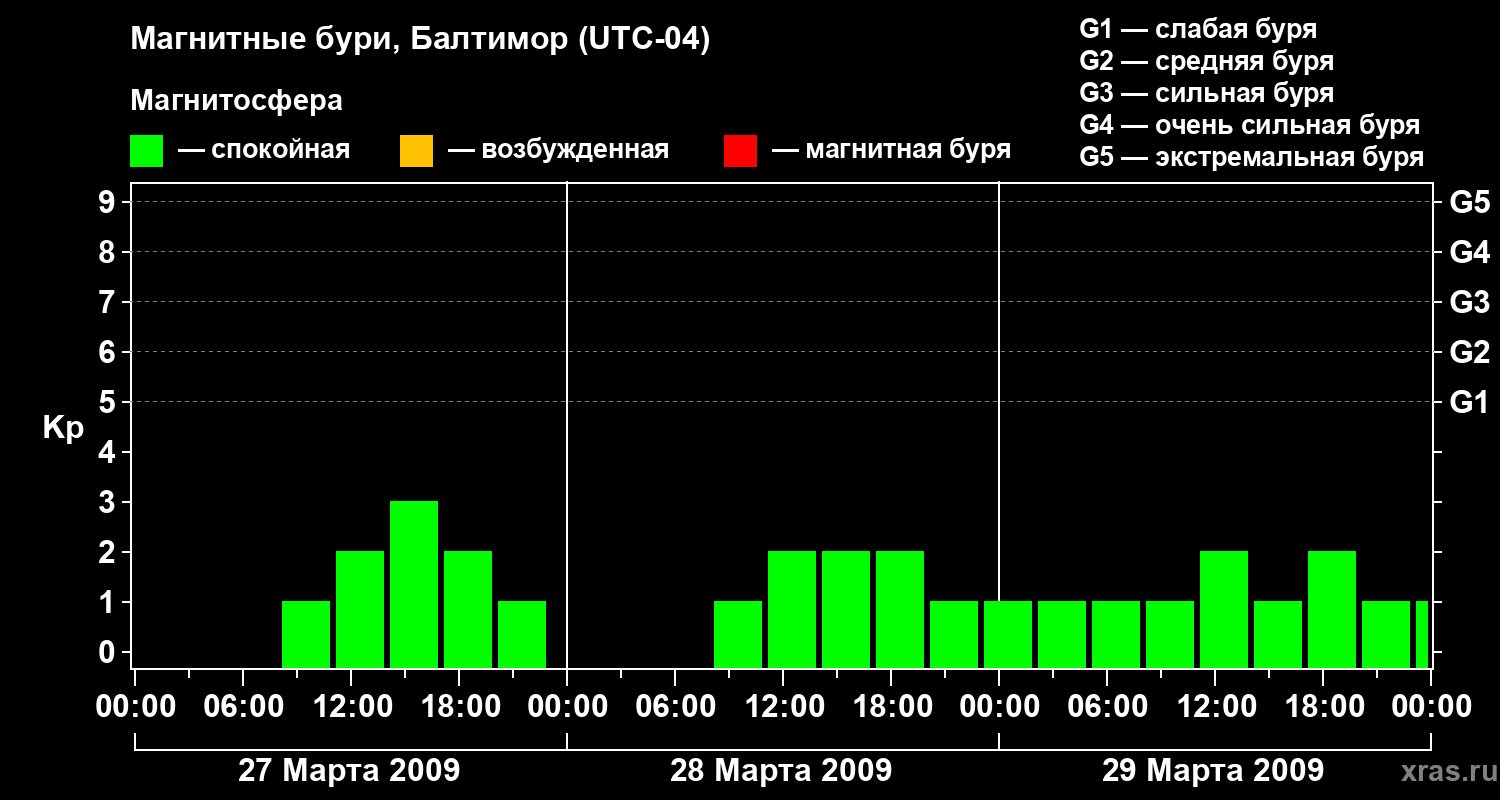Click the 12:00–15:00 bar on 29 March
1500x800 pixels.
[x=1224, y=609]
